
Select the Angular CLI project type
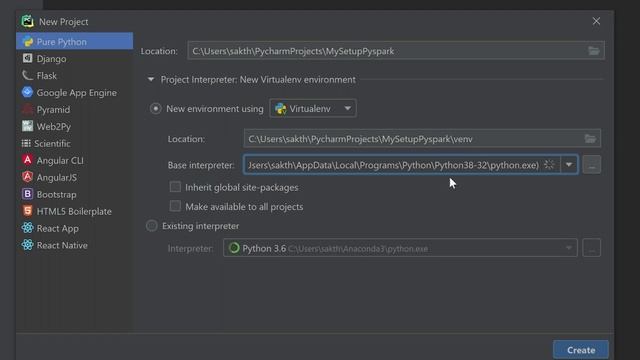coord(74,160)
